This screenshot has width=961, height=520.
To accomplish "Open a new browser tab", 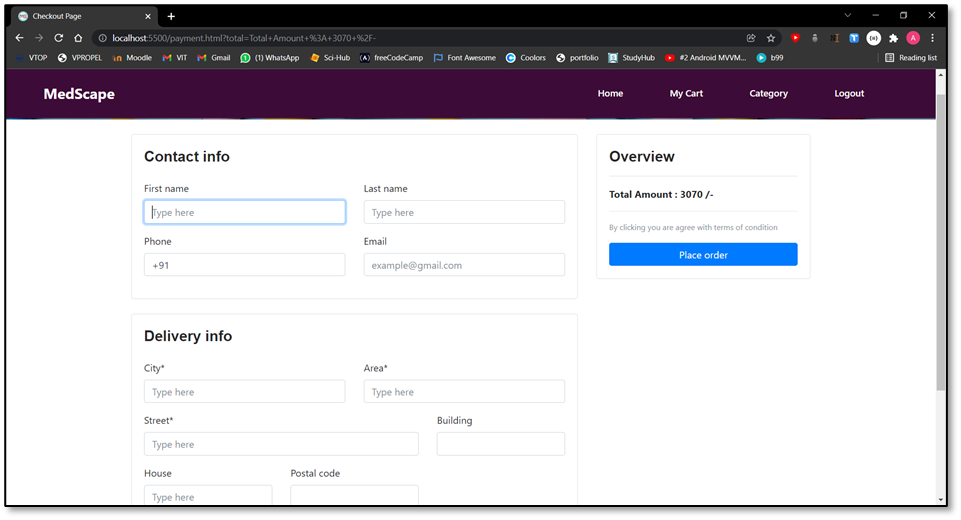I will click(171, 17).
